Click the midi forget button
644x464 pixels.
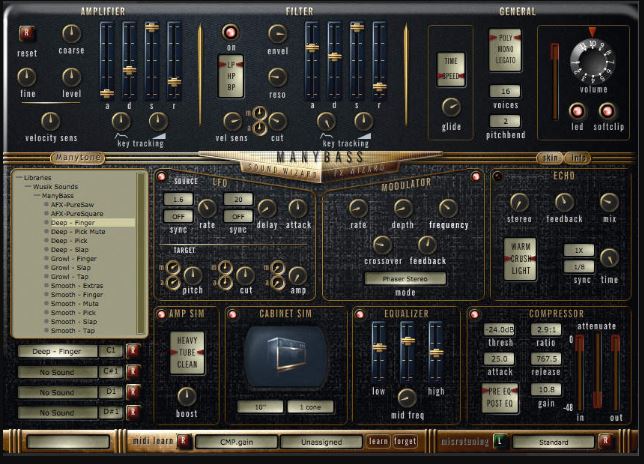pyautogui.click(x=405, y=441)
